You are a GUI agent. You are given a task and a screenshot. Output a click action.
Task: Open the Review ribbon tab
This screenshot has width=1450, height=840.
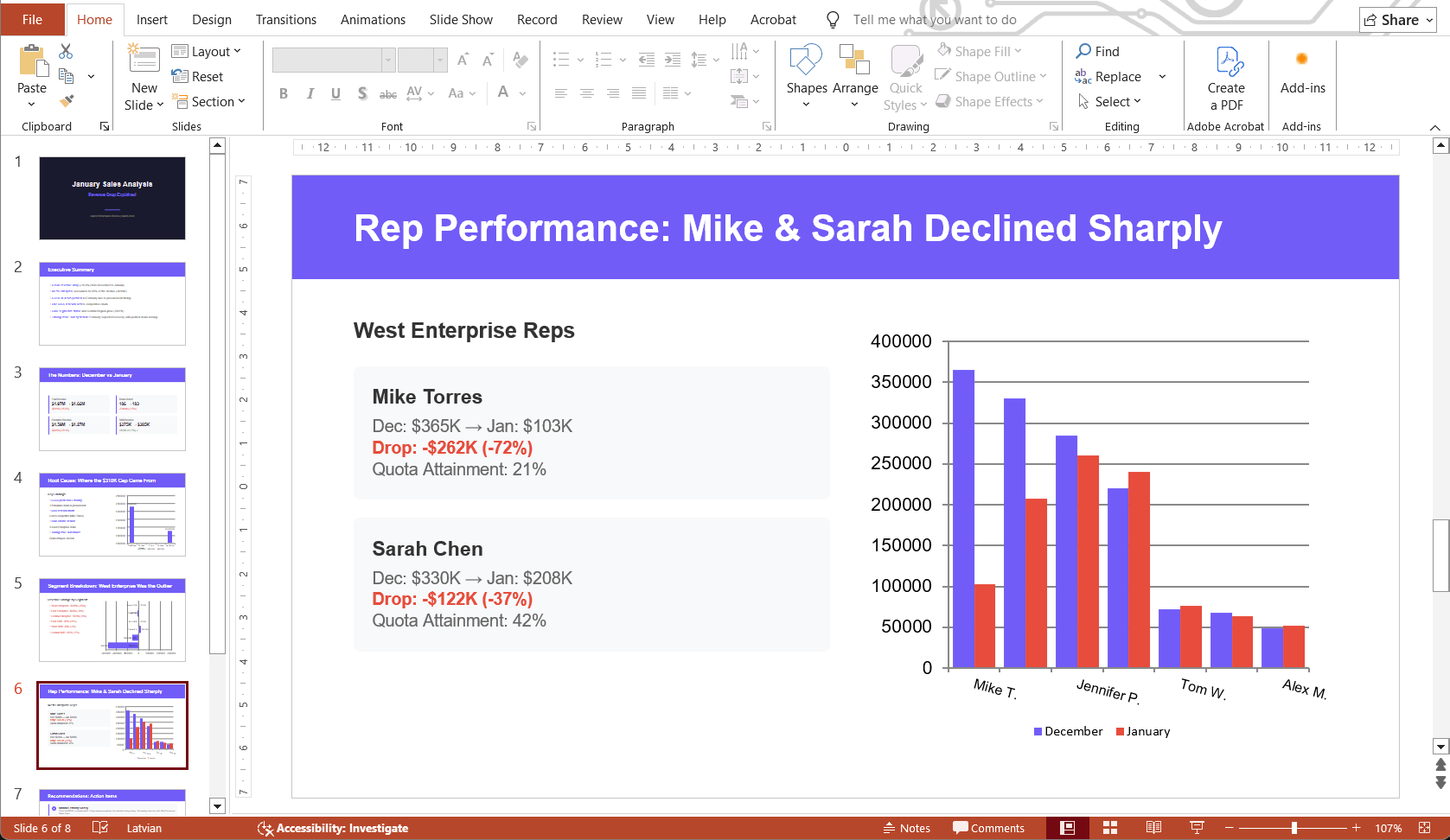[x=601, y=19]
